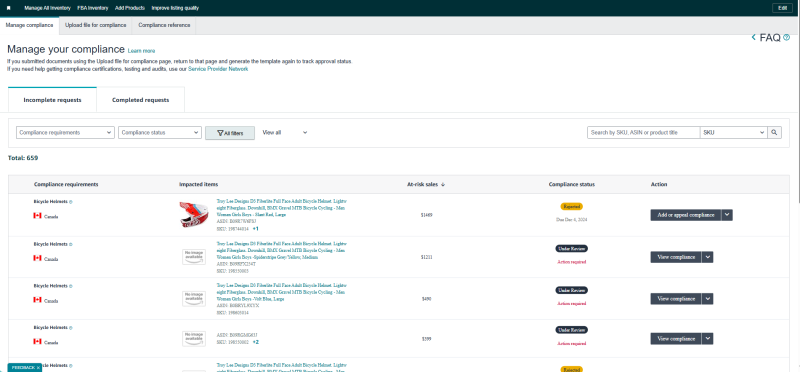This screenshot has height=372, width=800.
Task: Select the Incomplete requests tab
Action: pyautogui.click(x=52, y=100)
